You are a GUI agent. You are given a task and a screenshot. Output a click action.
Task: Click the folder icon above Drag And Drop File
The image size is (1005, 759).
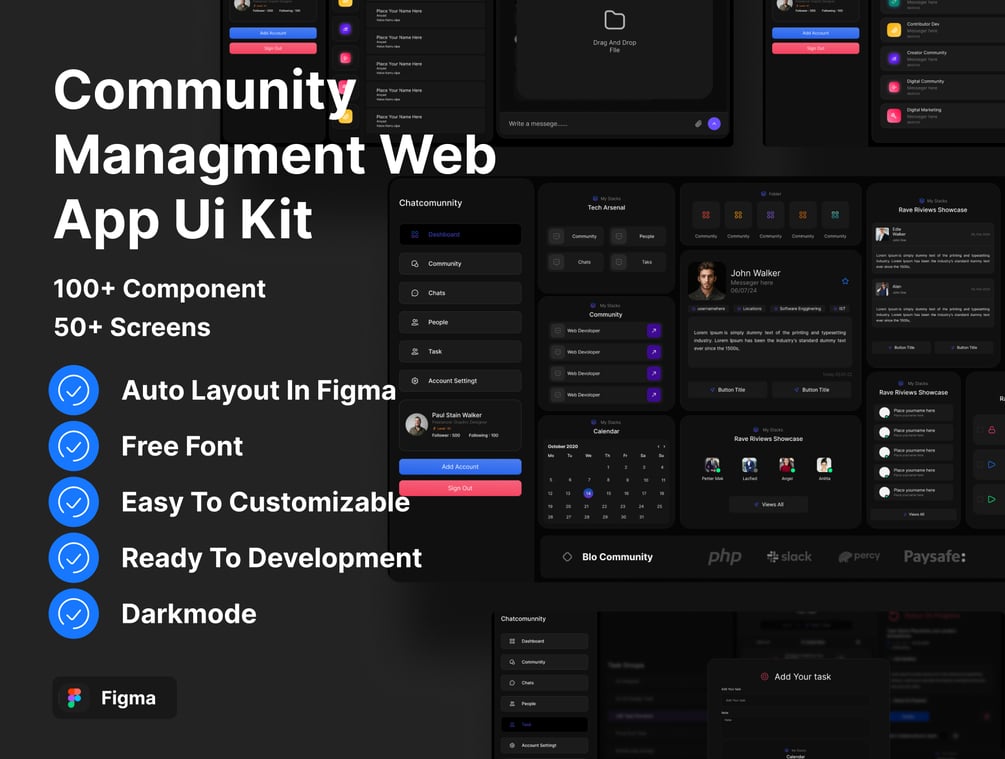(615, 21)
